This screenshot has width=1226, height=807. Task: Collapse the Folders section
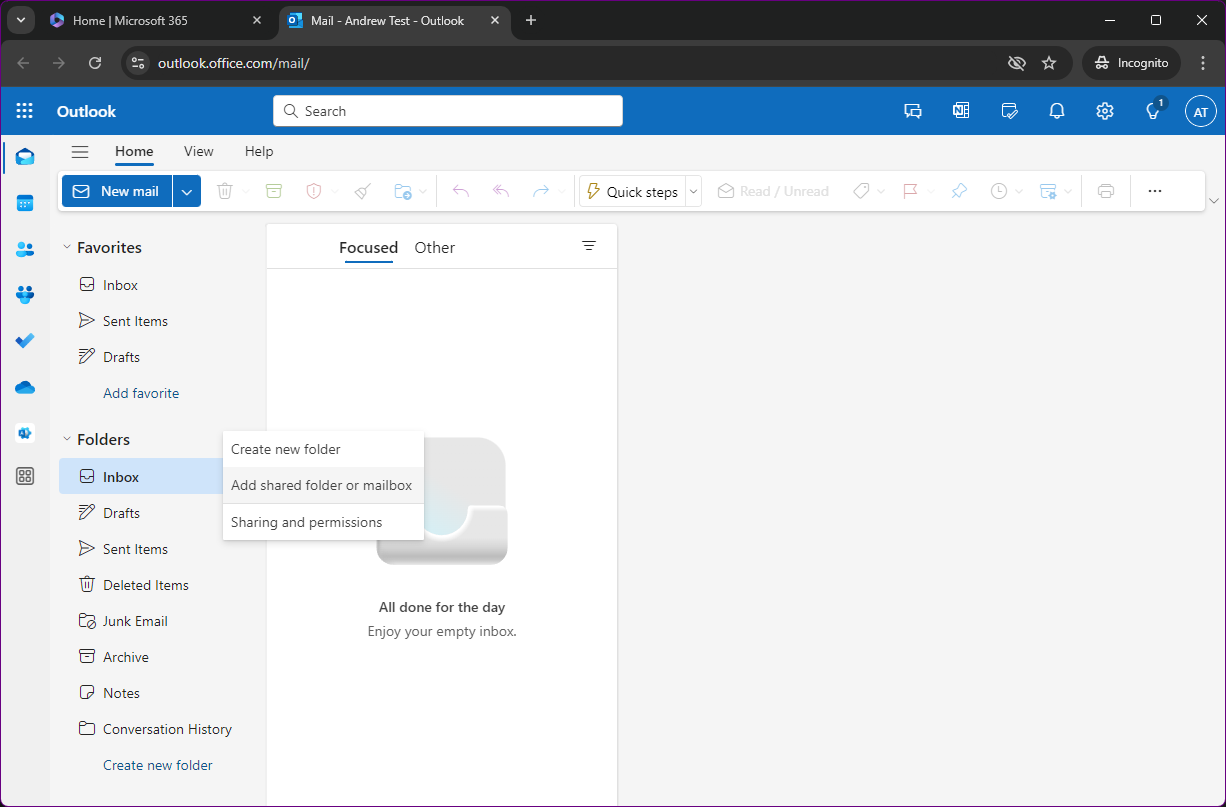click(x=67, y=439)
